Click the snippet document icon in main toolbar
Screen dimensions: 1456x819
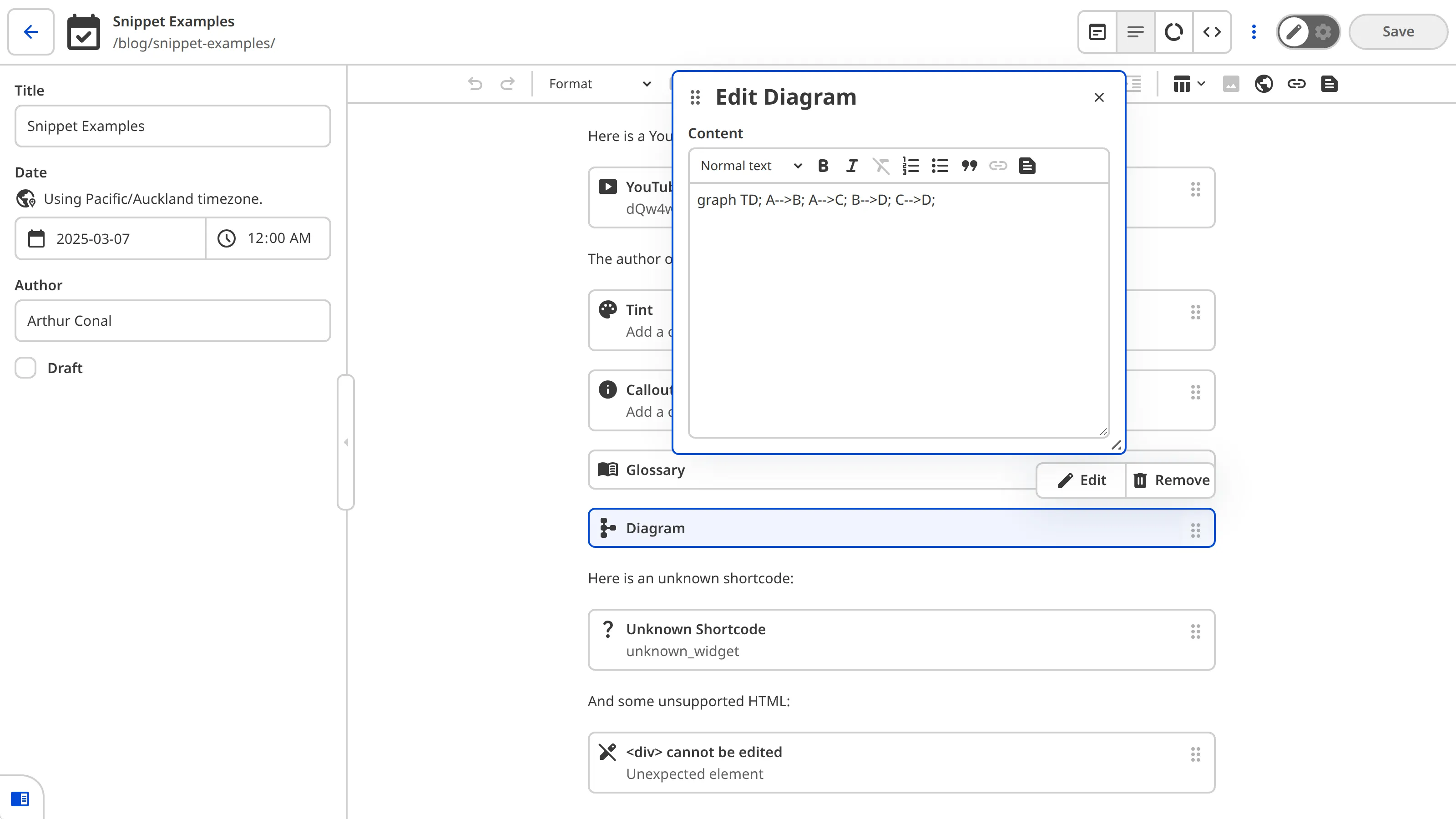point(1329,84)
